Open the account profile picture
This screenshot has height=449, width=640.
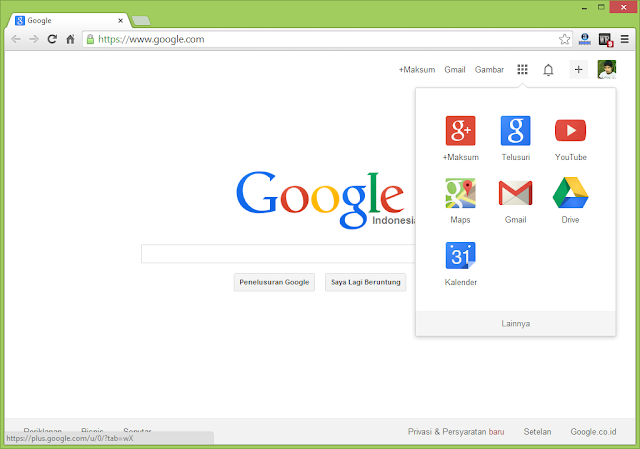(607, 69)
